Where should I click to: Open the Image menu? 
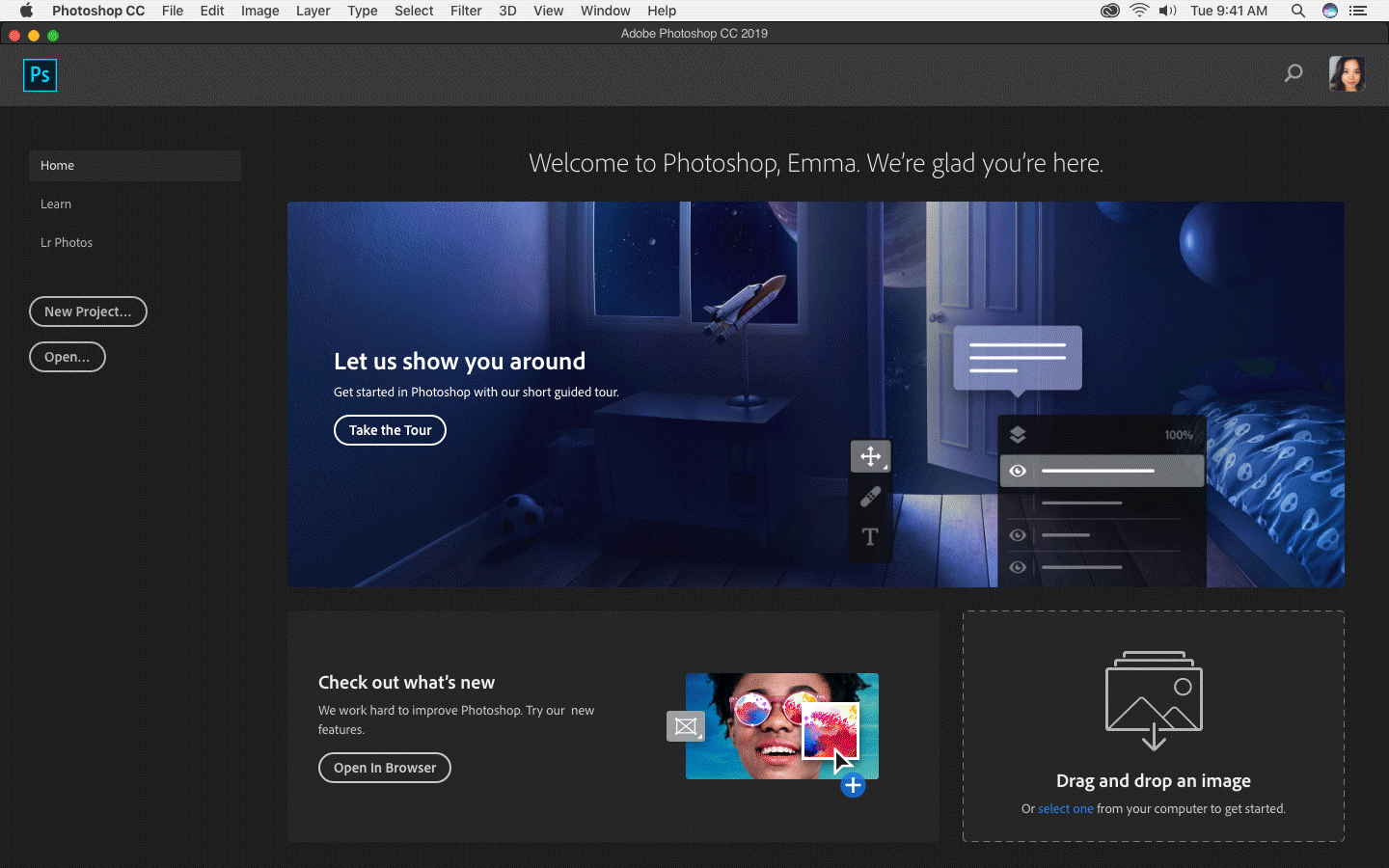(259, 11)
